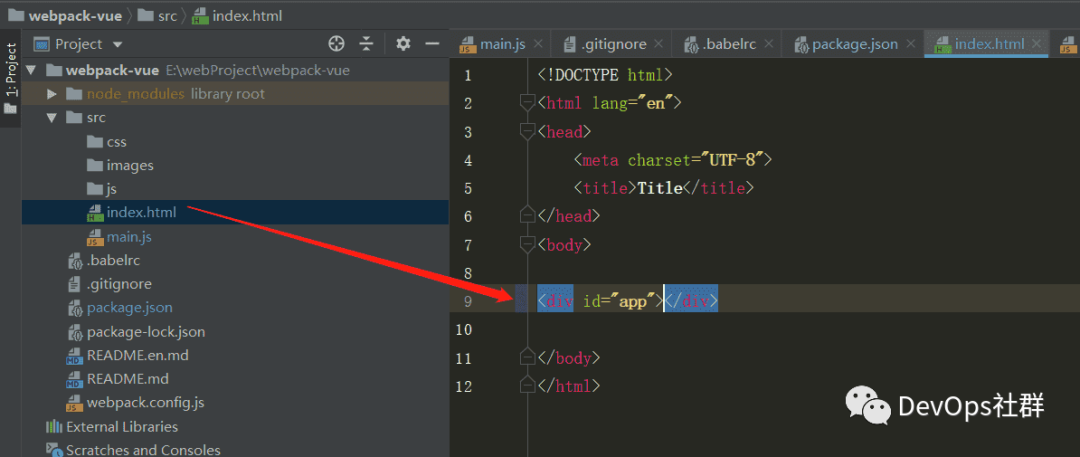Collapse the src folder arrow
The image size is (1080, 457).
51,118
